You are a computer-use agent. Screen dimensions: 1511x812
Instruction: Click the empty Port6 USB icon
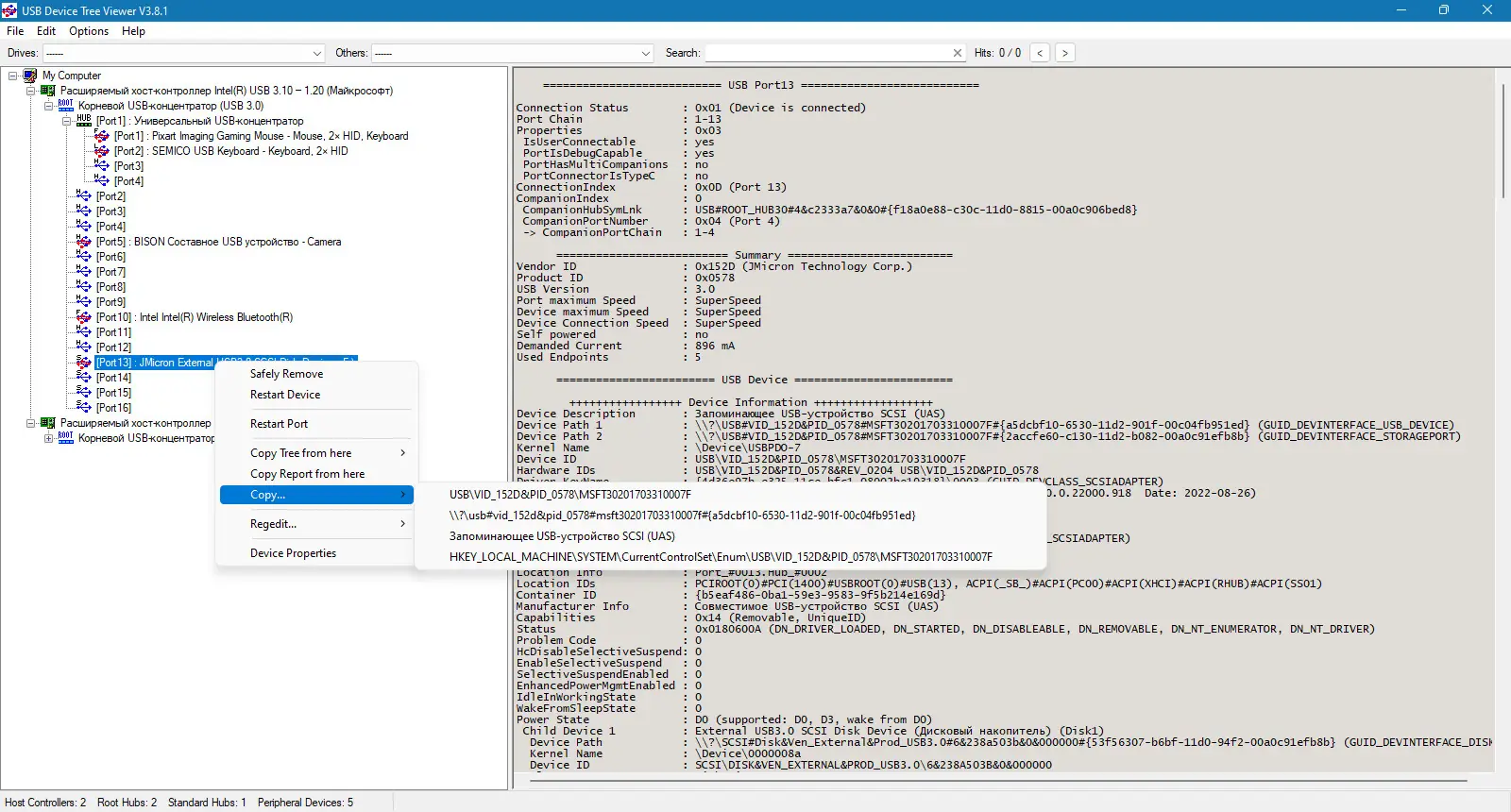point(84,257)
